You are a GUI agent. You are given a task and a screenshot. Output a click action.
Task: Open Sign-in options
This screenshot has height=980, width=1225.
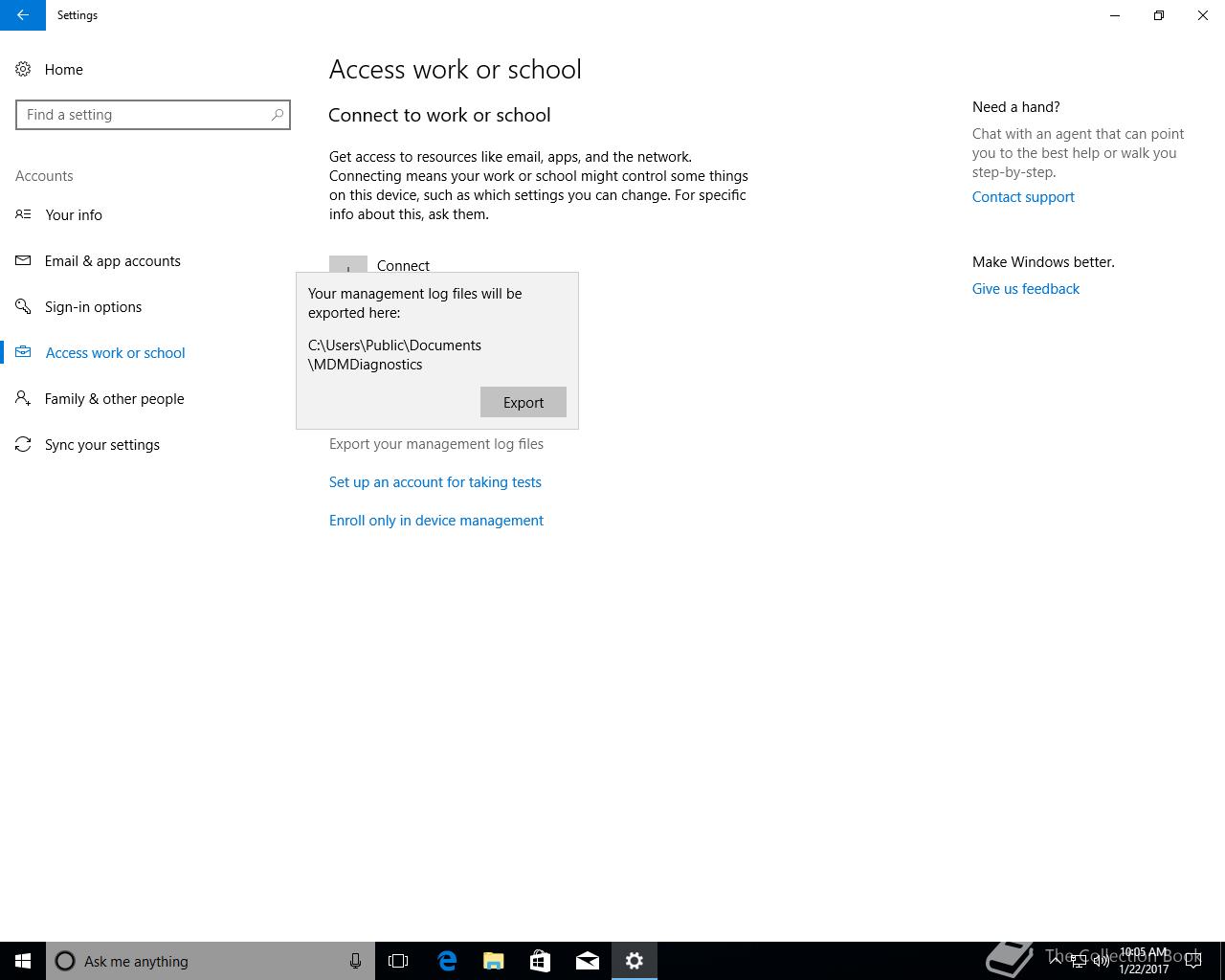point(94,307)
